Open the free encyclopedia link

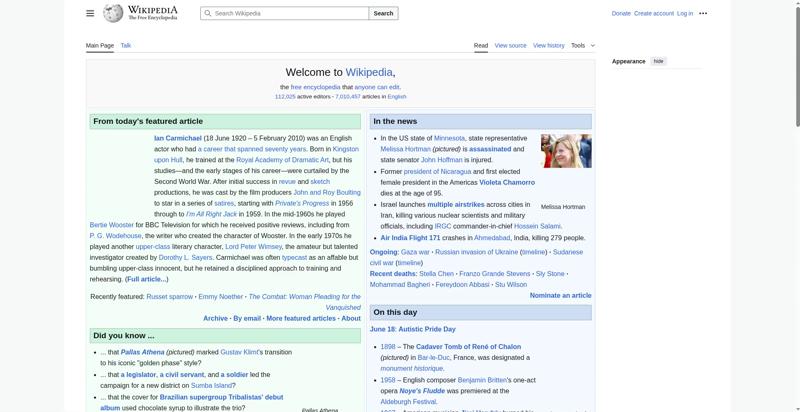click(x=315, y=87)
